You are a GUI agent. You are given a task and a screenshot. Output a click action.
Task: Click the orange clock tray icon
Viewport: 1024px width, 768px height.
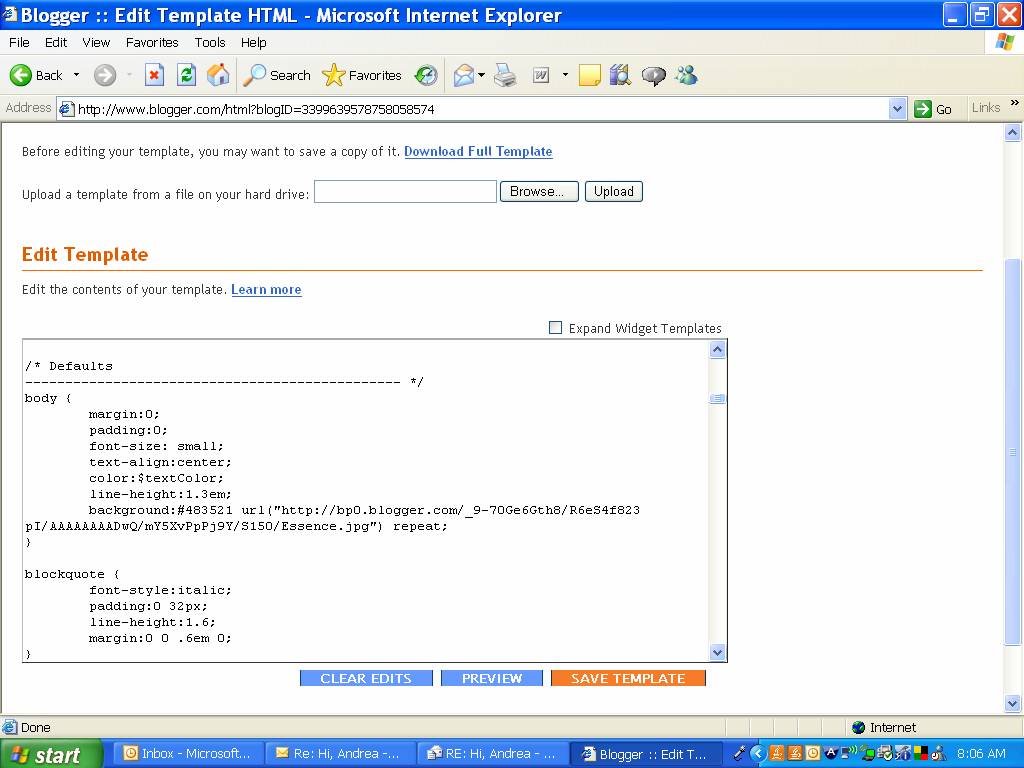pyautogui.click(x=813, y=753)
